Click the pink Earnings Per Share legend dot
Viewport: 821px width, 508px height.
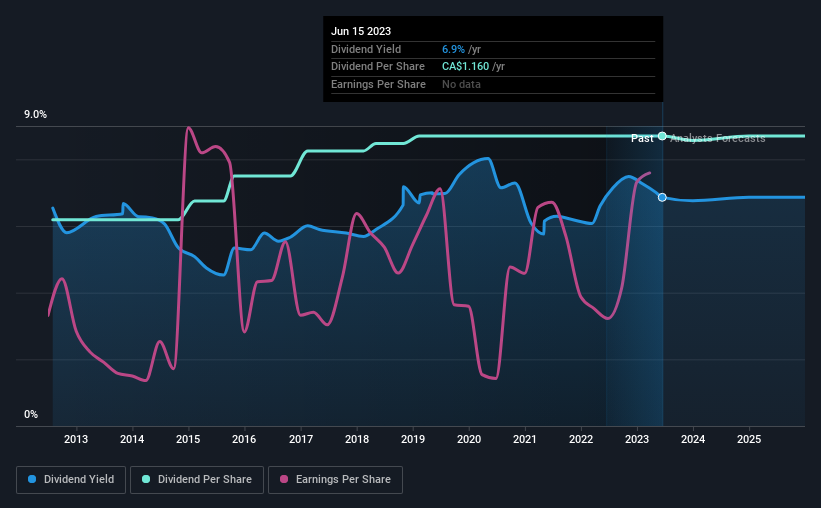point(284,479)
